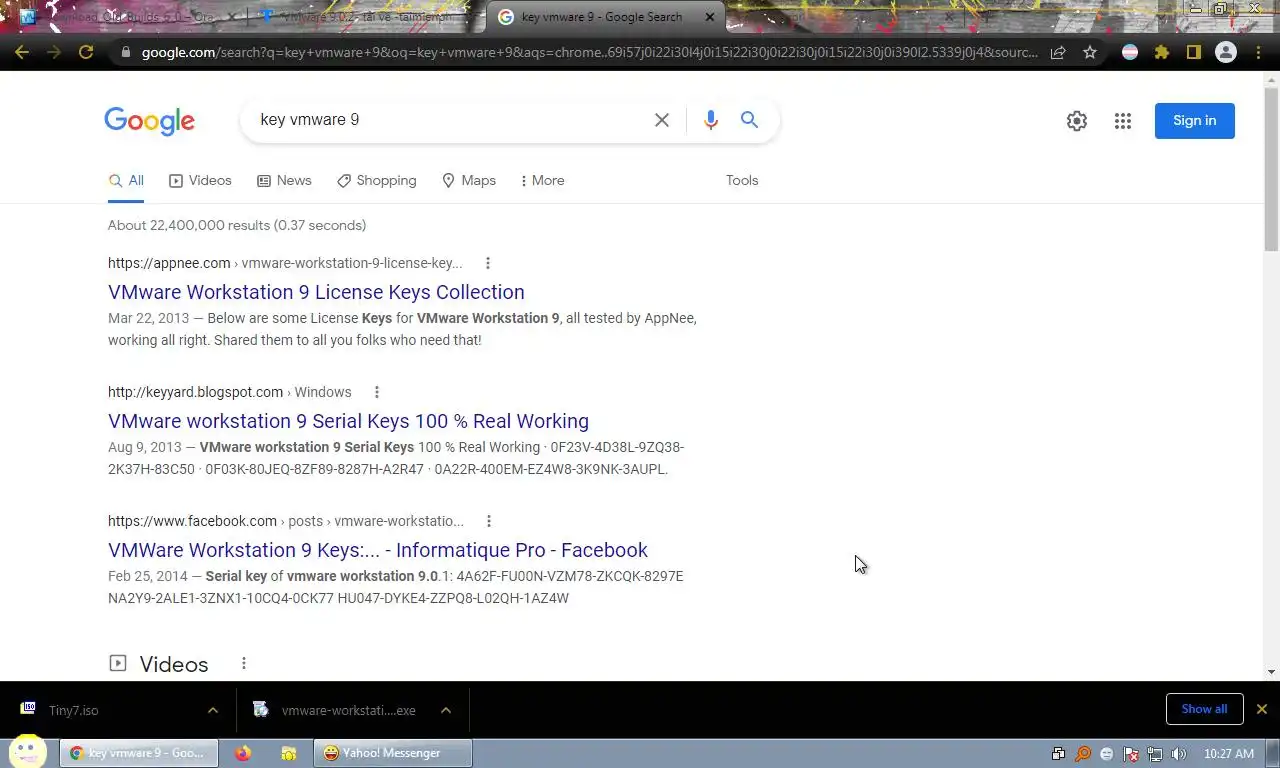
Task: Launch Firefox from the taskbar
Action: pyautogui.click(x=243, y=753)
